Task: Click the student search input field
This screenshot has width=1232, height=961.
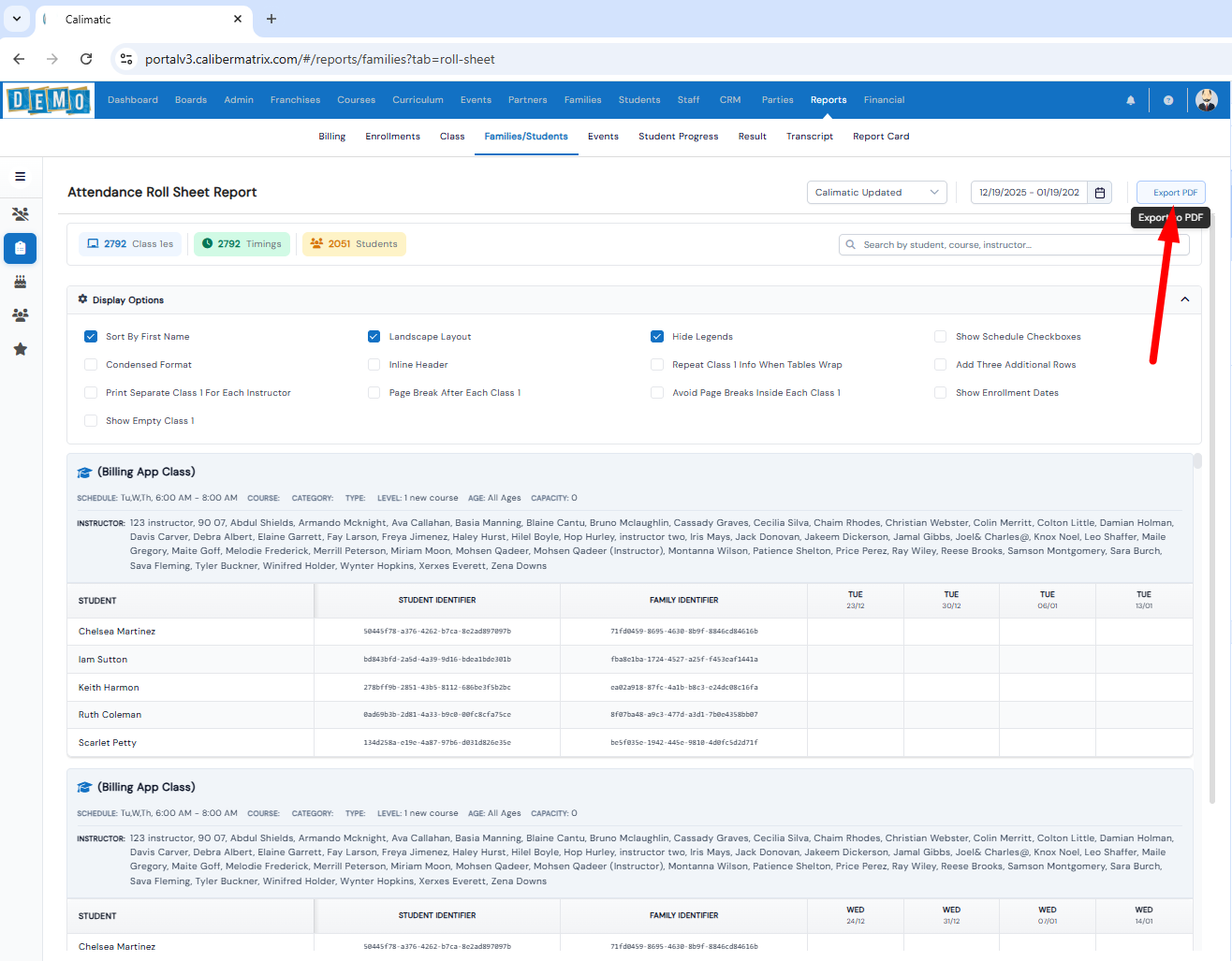Action: click(x=1016, y=245)
